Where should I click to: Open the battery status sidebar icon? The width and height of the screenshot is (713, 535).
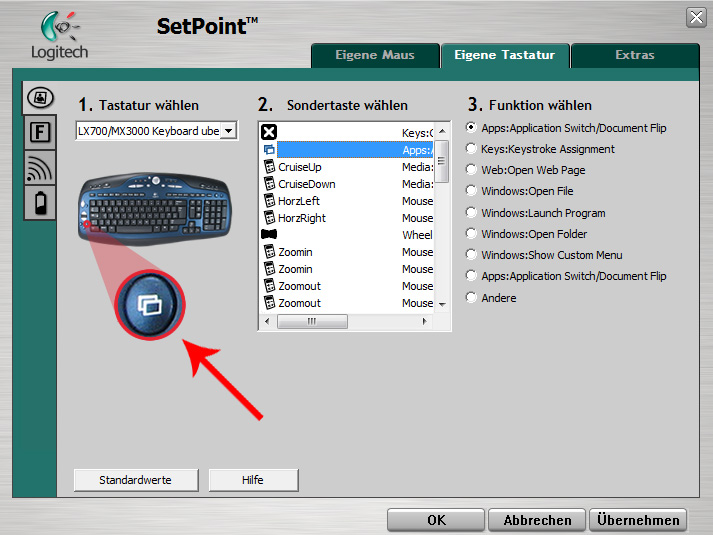point(40,203)
